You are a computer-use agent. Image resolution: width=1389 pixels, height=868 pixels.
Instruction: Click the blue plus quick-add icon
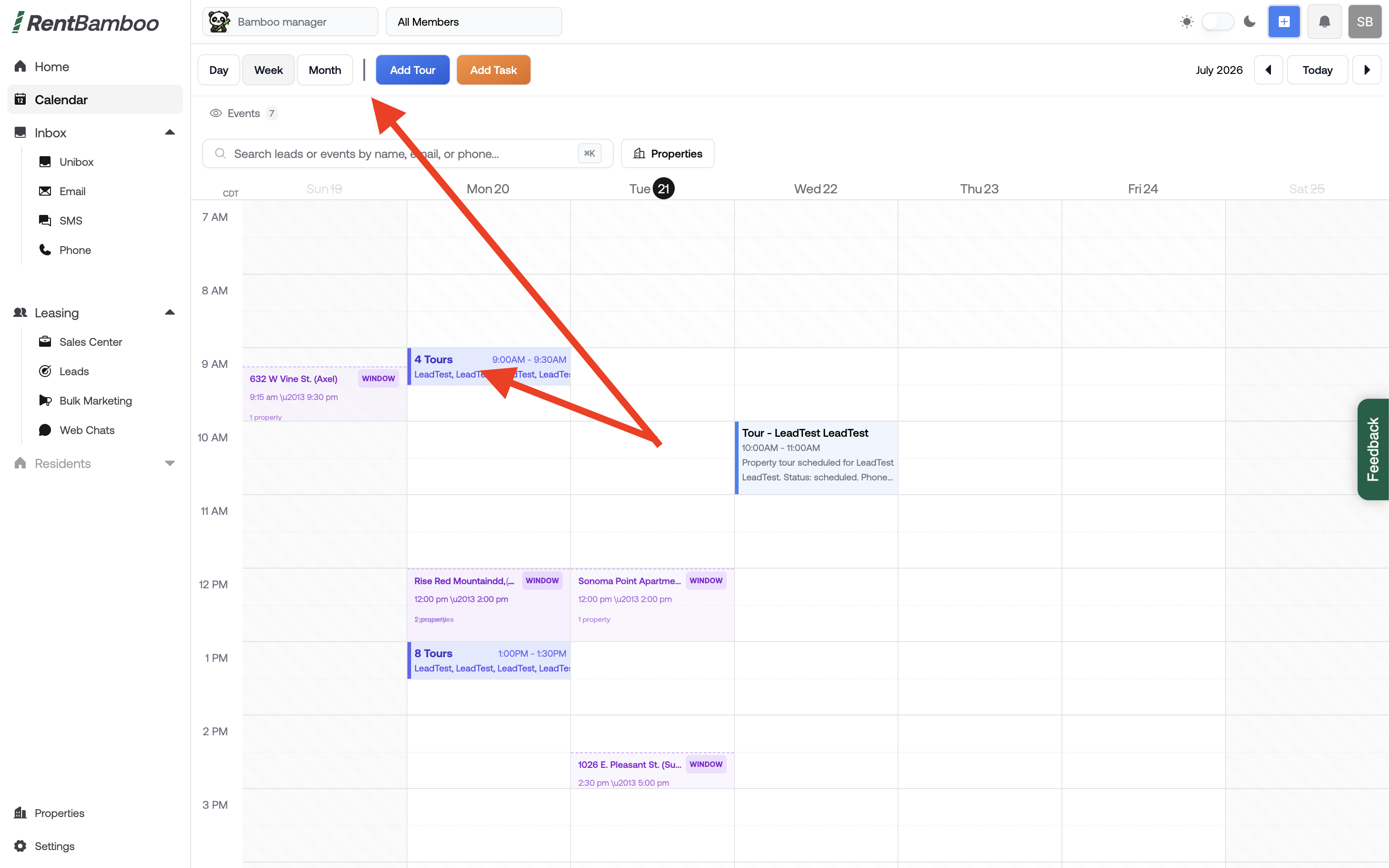(1284, 22)
